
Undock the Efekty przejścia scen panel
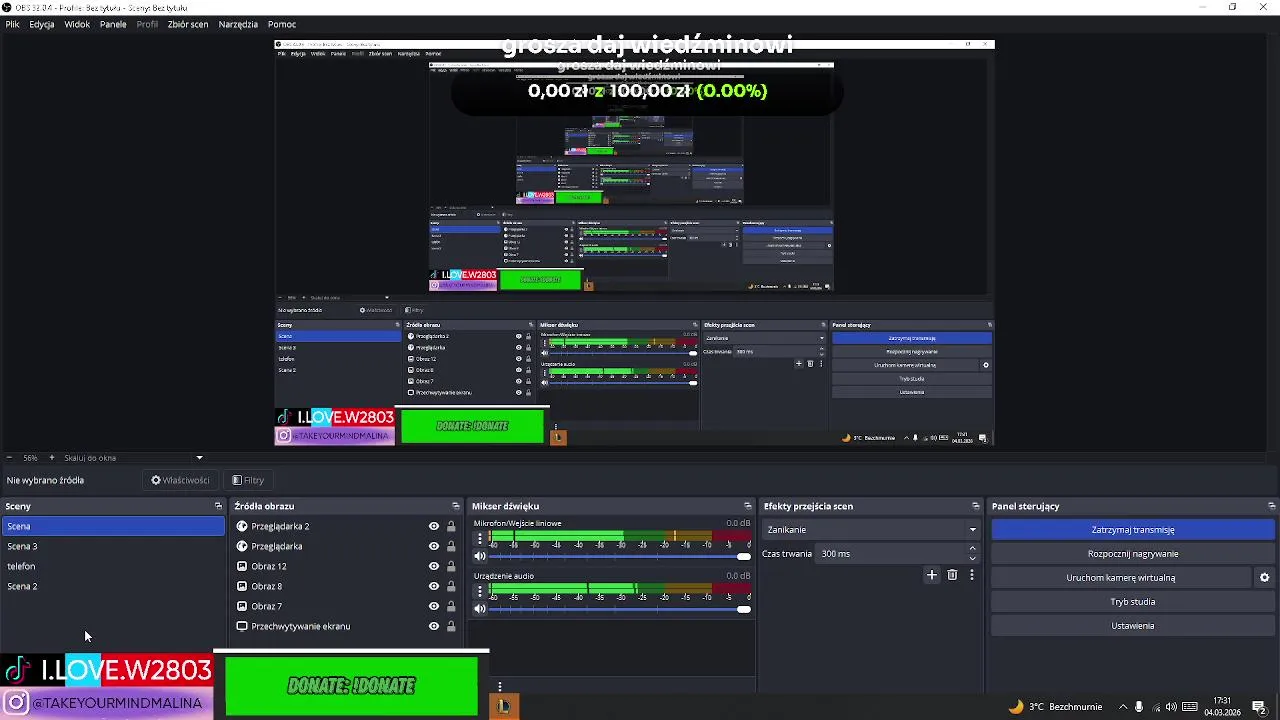[x=976, y=506]
